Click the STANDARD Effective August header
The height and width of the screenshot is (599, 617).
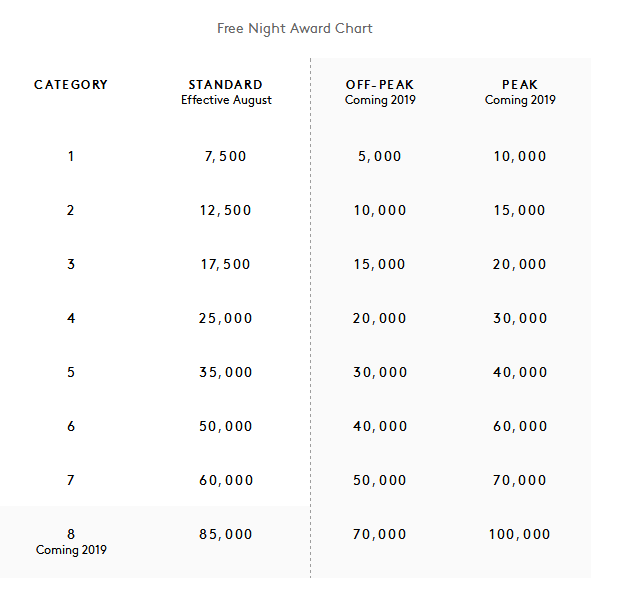(x=226, y=92)
